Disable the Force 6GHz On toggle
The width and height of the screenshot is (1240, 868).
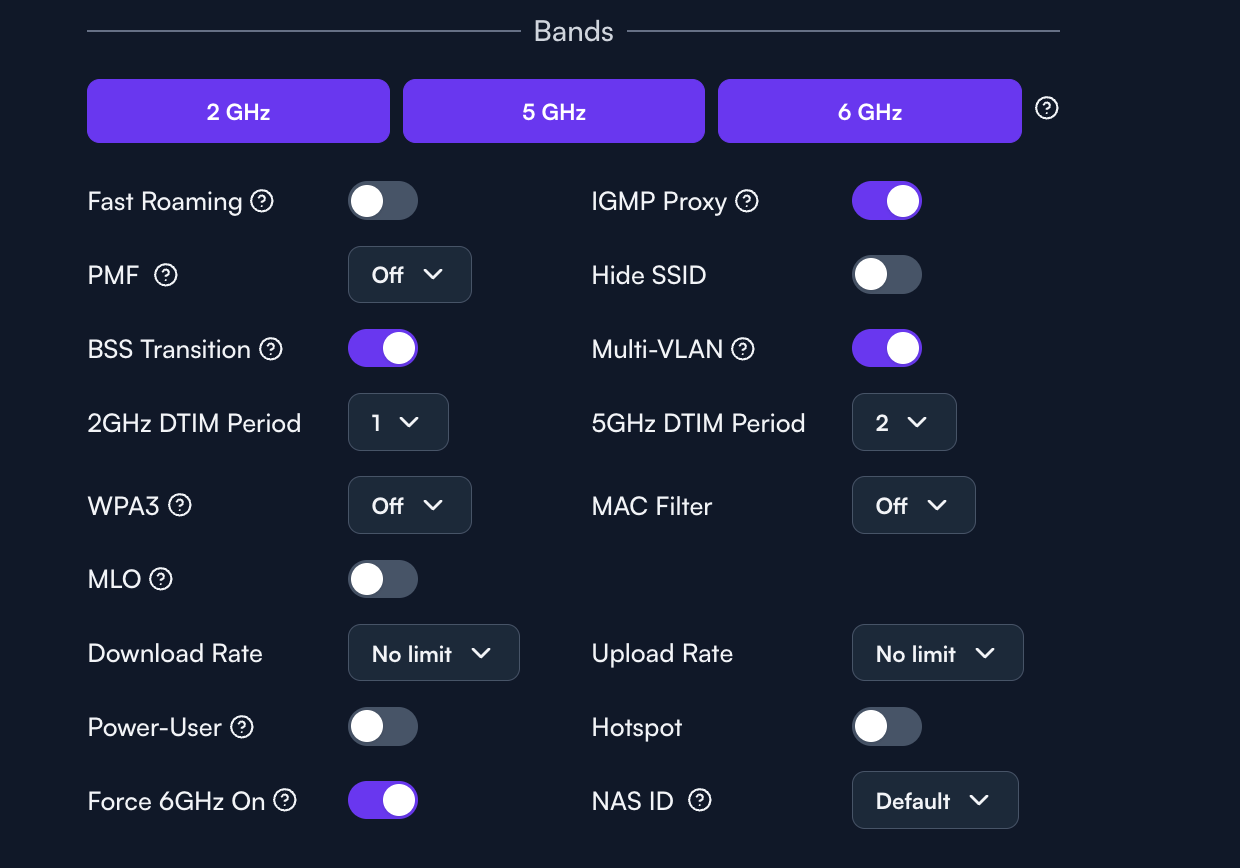pos(383,800)
